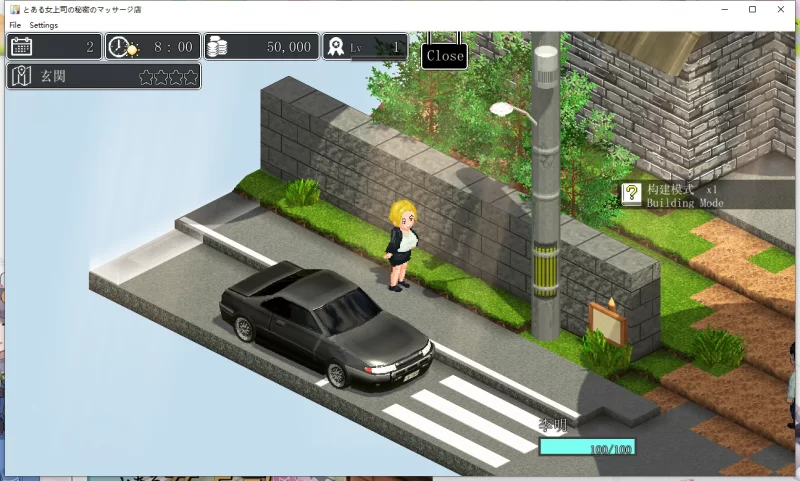Click the money value 50,000
This screenshot has width=800, height=481.
coord(289,47)
